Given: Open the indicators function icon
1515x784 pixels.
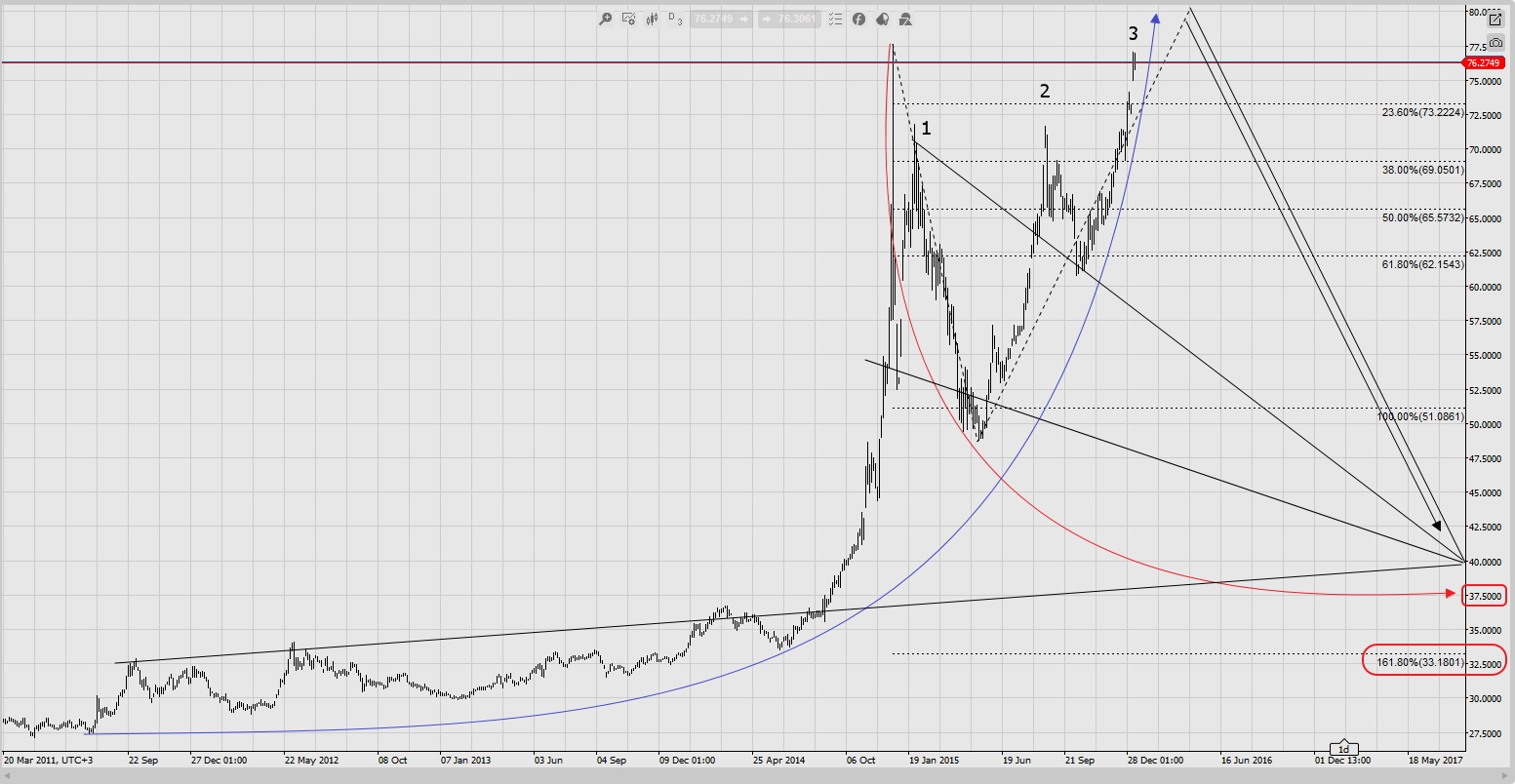Looking at the screenshot, I should click(859, 19).
